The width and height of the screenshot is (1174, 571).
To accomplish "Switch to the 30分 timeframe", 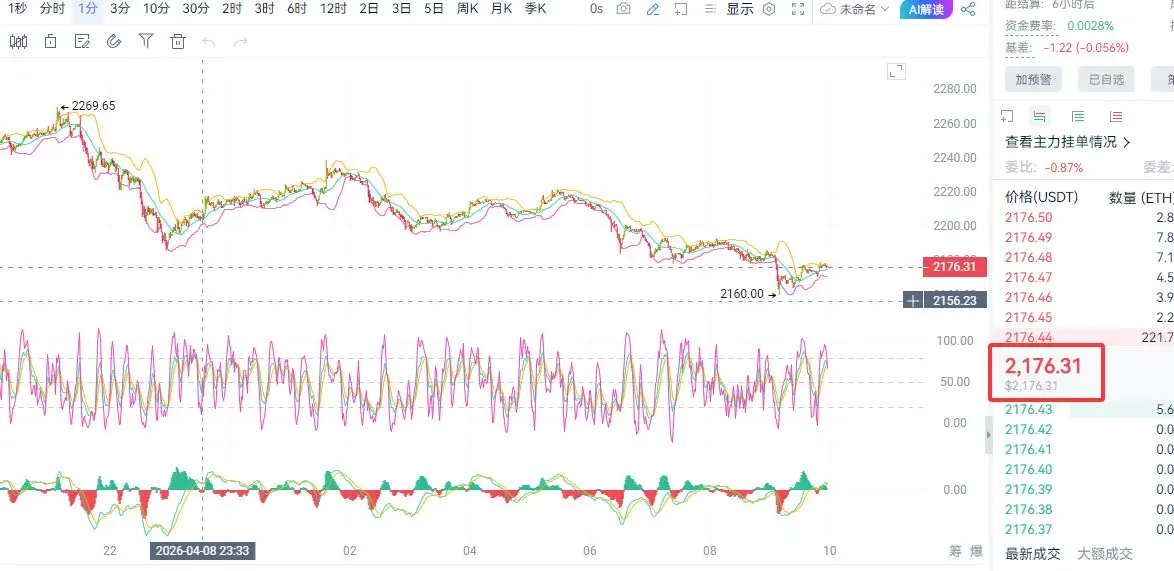I will click(x=196, y=9).
